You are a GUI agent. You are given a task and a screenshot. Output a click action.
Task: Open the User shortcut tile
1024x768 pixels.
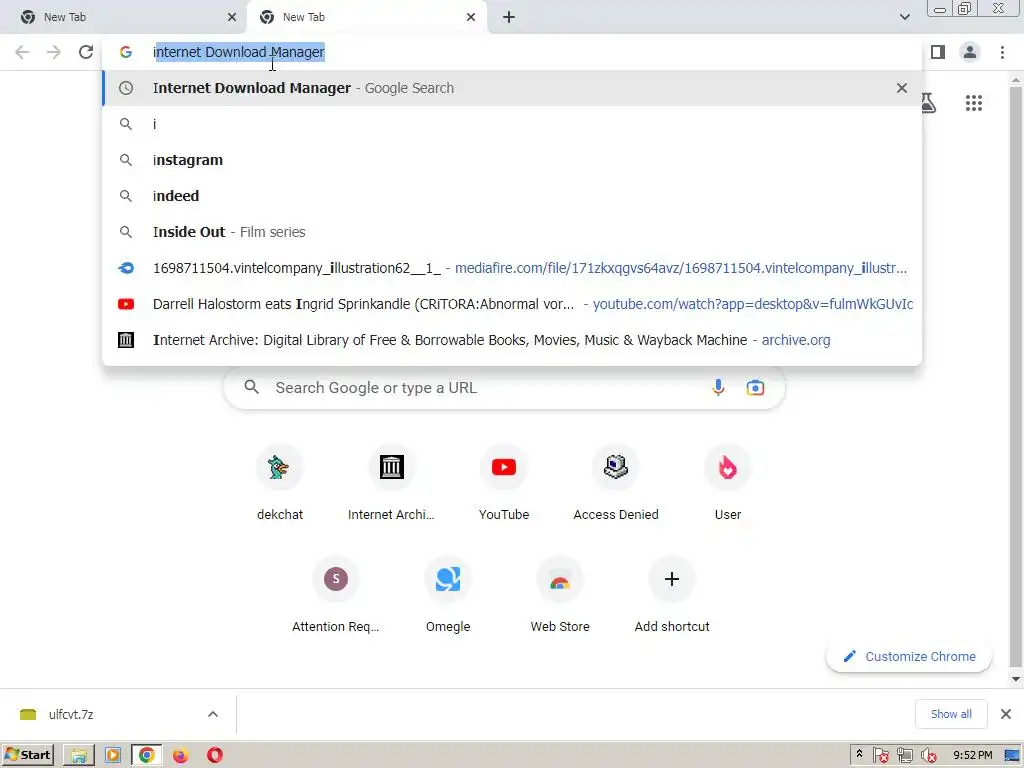(728, 484)
